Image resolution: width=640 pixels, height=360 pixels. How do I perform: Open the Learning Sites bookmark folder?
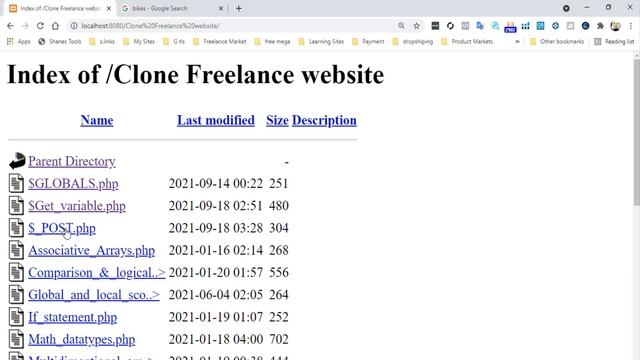click(x=321, y=41)
